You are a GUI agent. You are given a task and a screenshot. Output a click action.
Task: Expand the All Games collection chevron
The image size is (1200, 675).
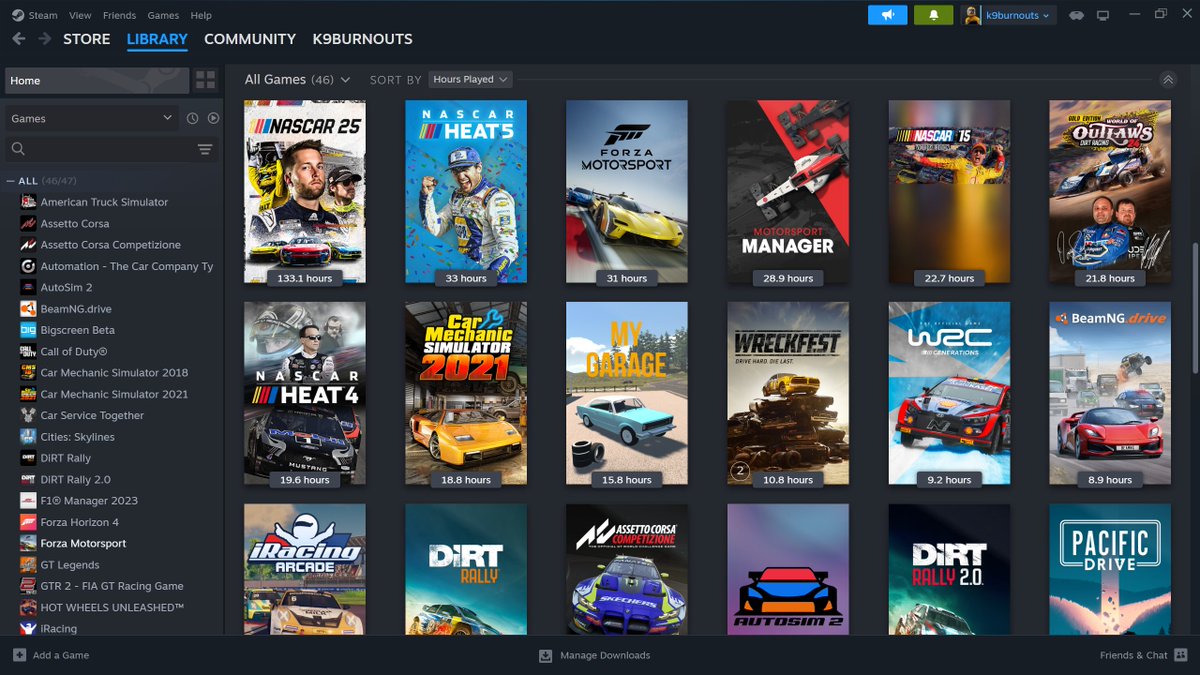[345, 80]
